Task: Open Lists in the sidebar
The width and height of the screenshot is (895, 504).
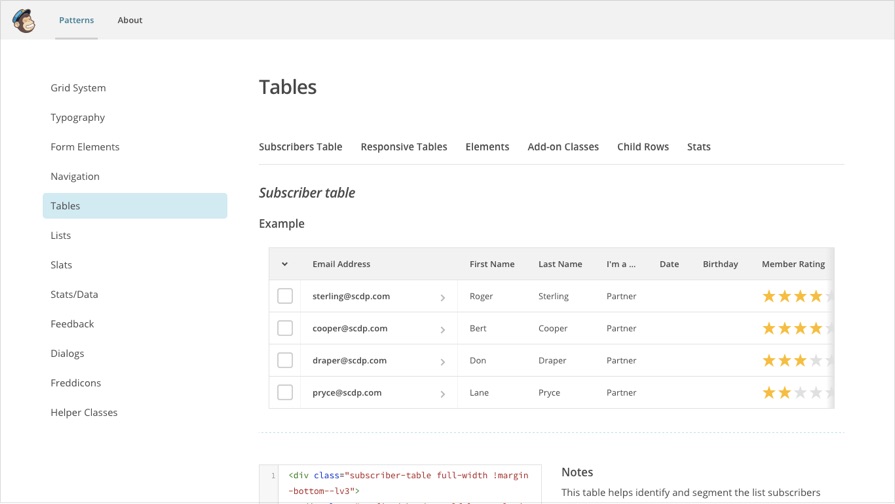Action: click(61, 235)
